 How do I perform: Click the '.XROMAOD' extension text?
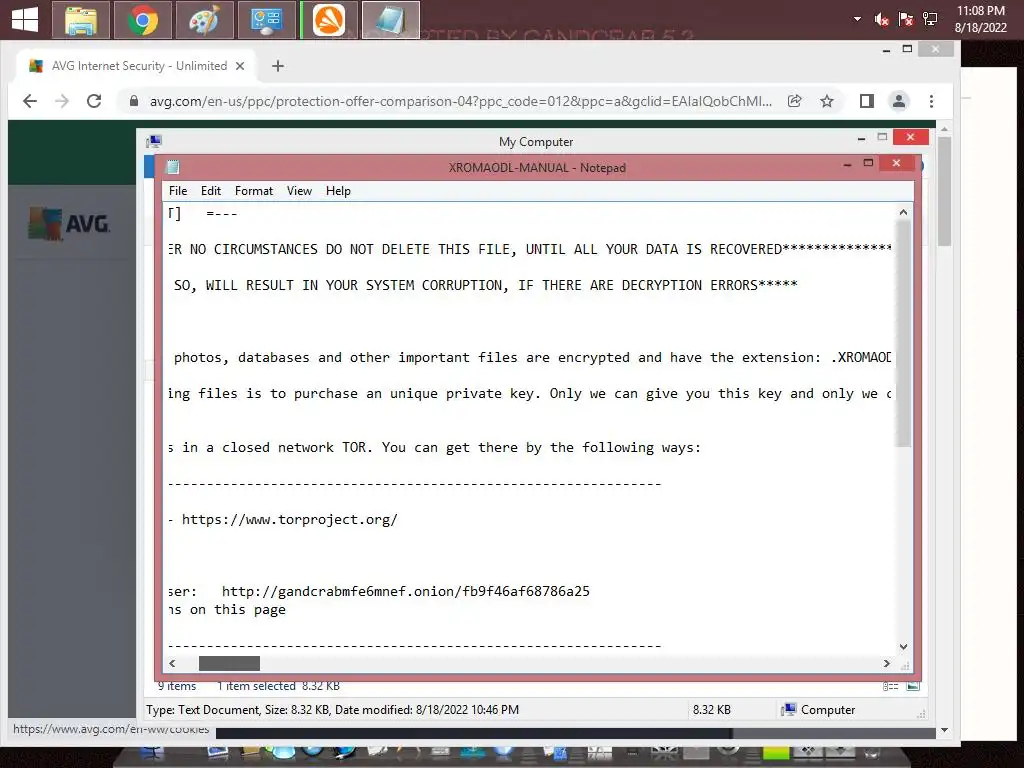pos(861,358)
